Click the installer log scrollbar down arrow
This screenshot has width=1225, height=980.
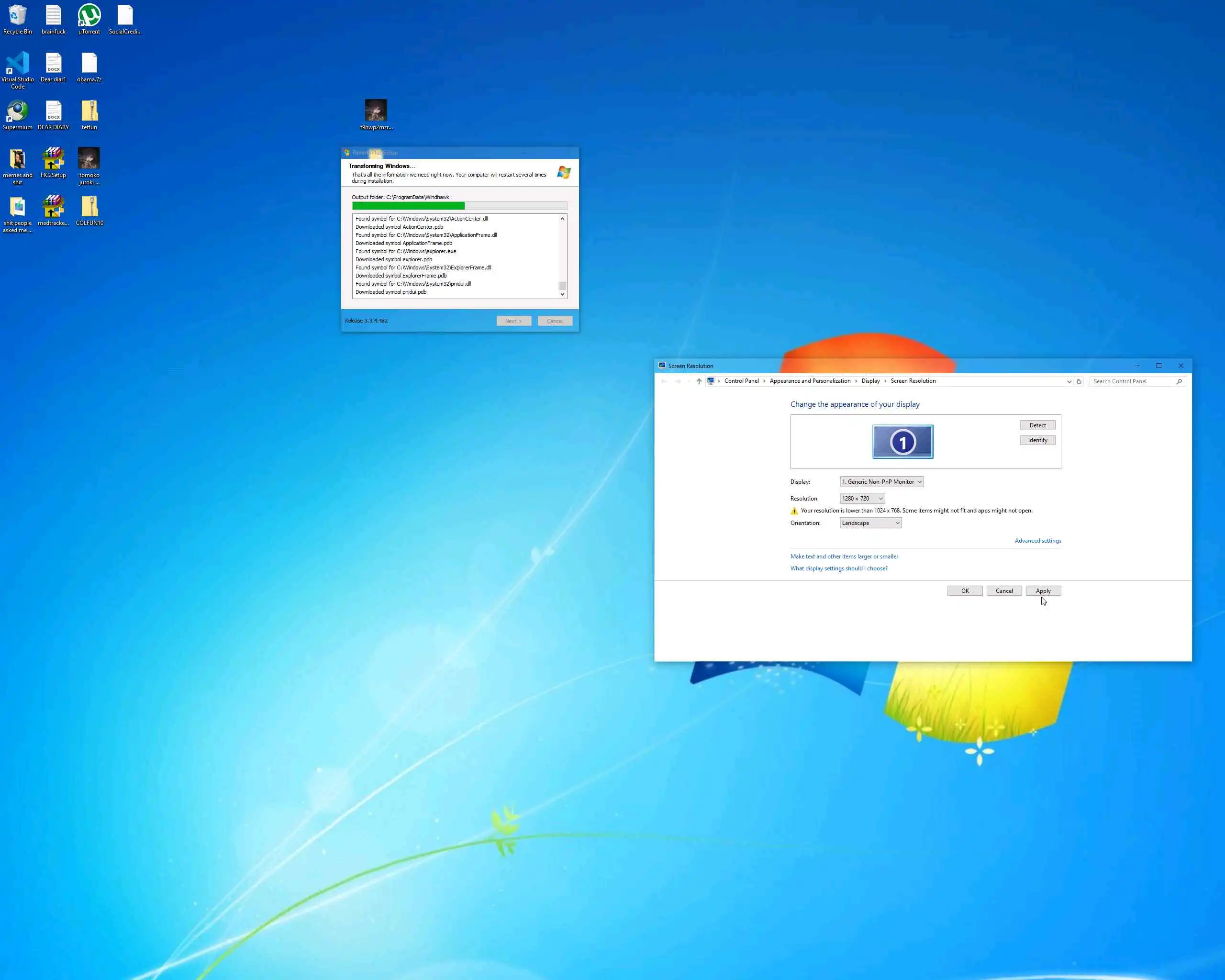pos(563,294)
